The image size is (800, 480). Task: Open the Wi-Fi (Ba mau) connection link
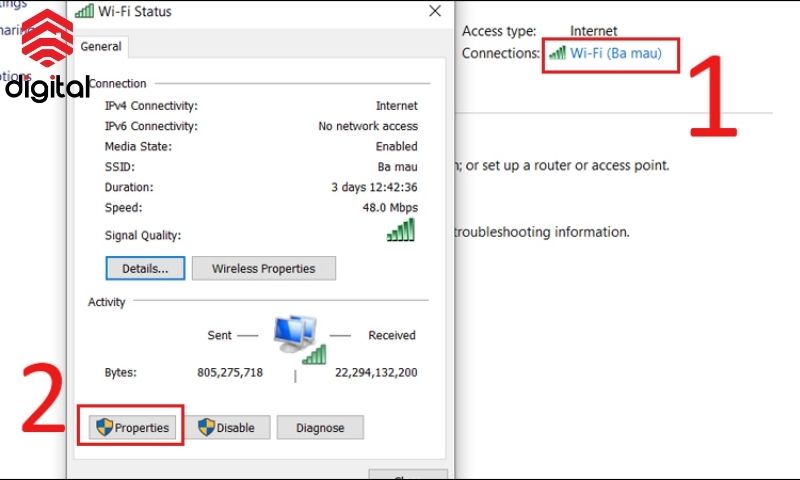(x=615, y=53)
